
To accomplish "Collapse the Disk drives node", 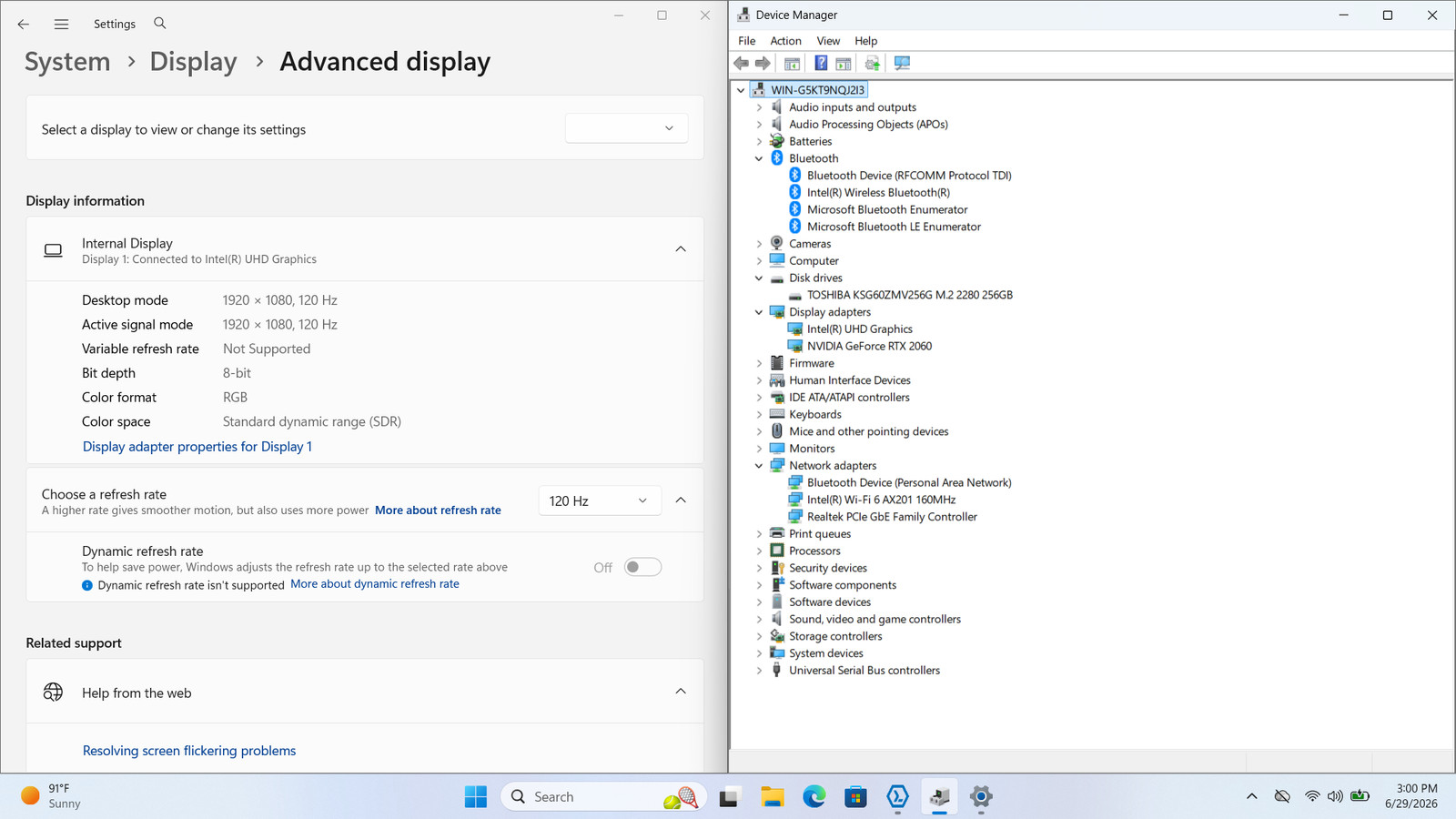I will coord(759,278).
